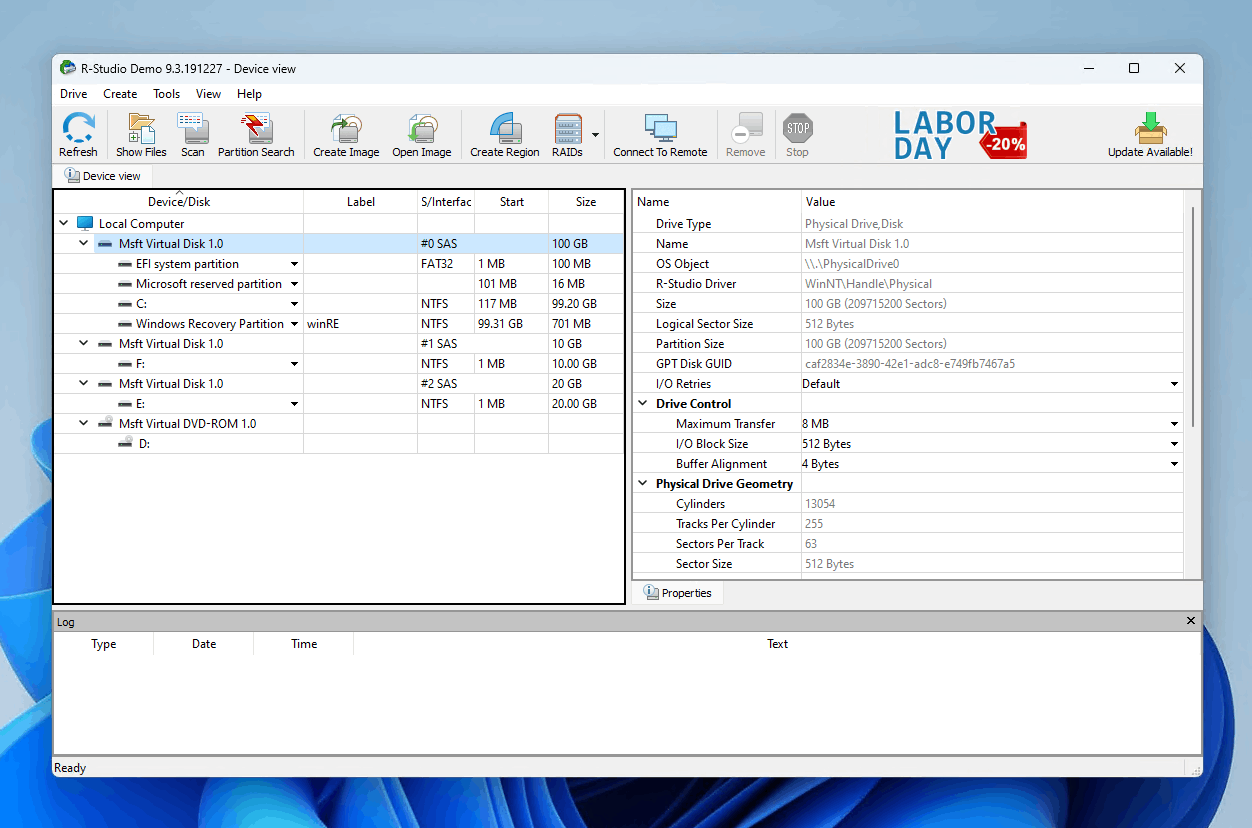This screenshot has height=828, width=1252.
Task: Collapse the Local Computer tree node
Action: [x=64, y=224]
